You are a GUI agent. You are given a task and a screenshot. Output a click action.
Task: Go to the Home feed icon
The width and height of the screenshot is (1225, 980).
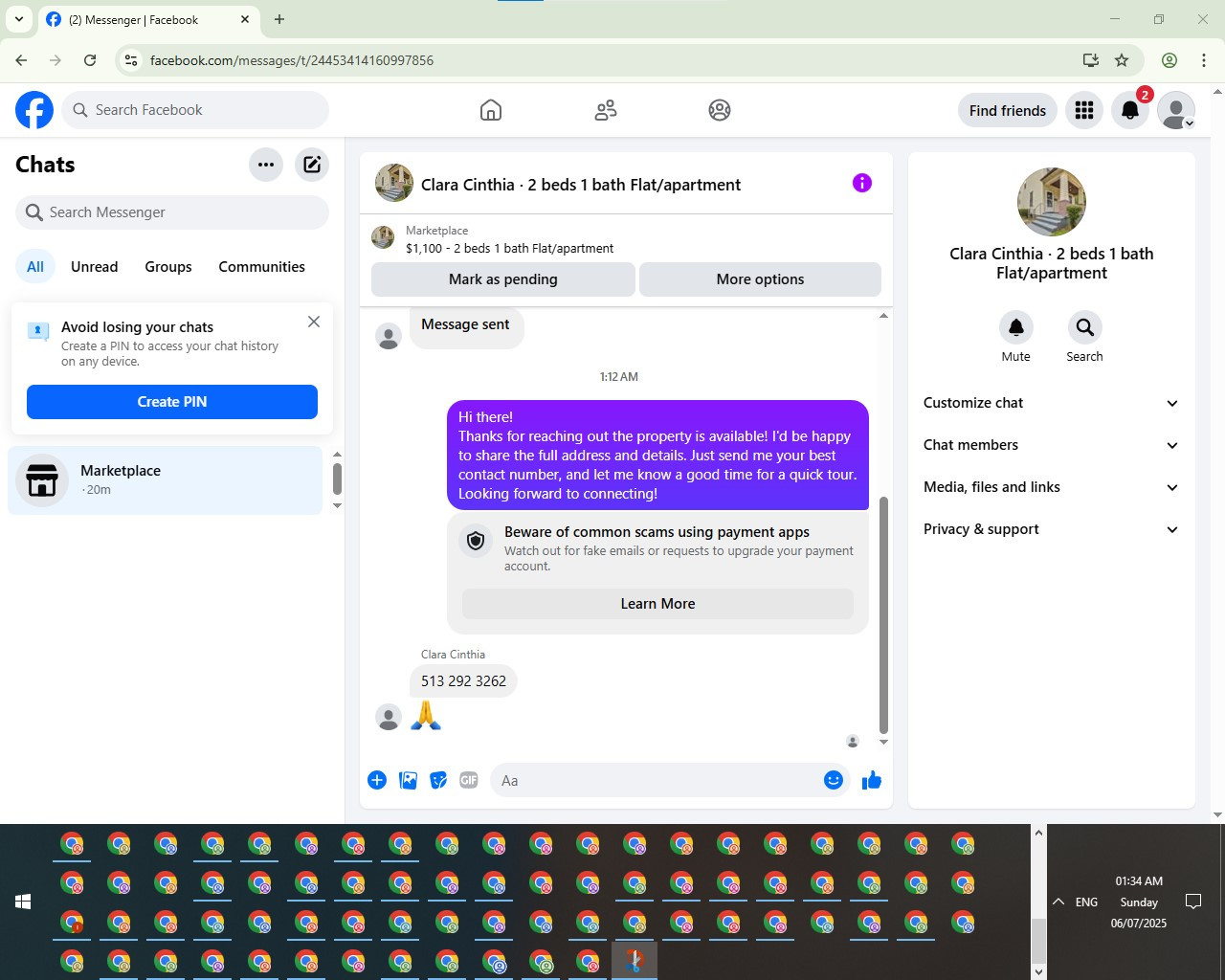click(491, 110)
